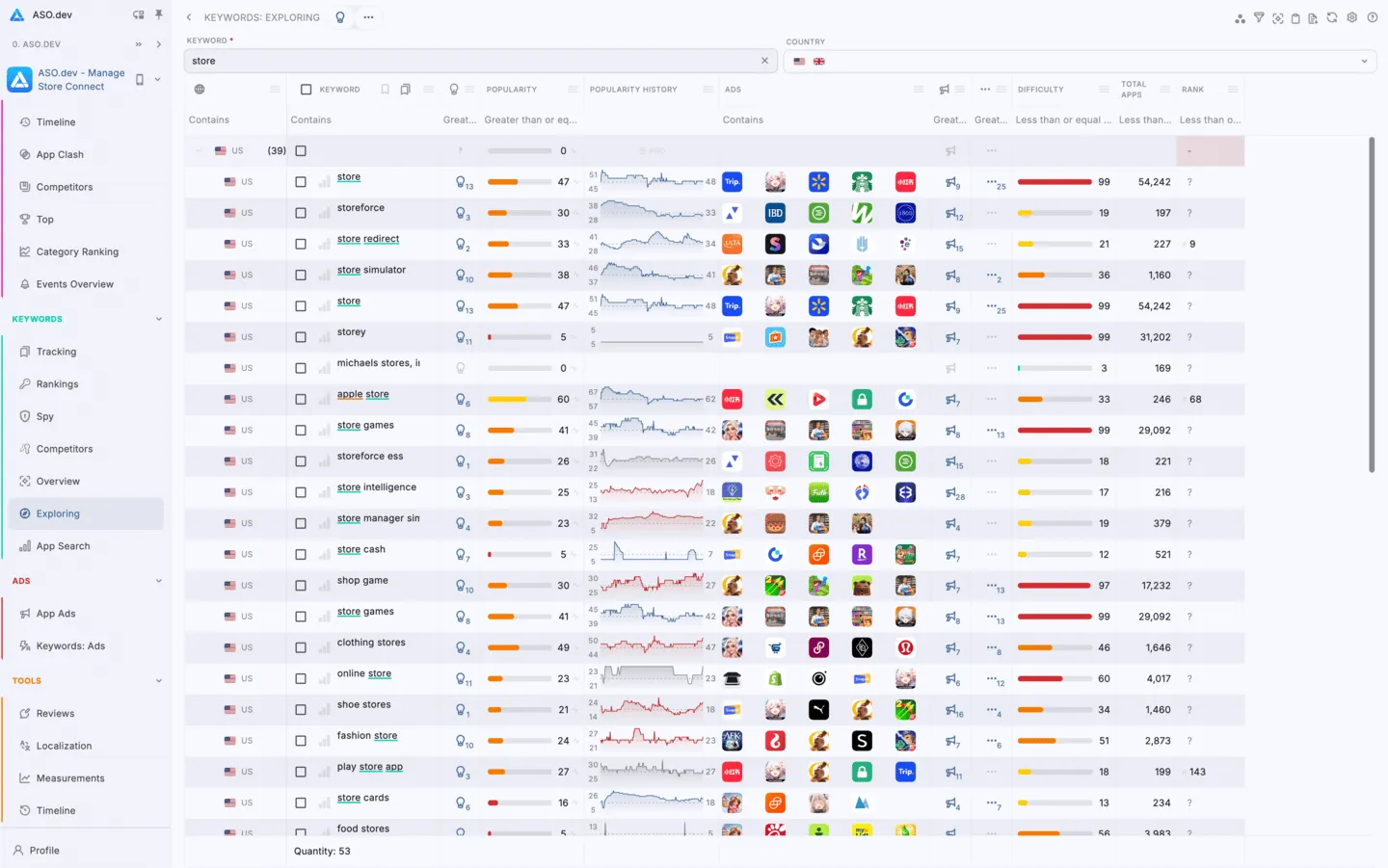Screen dimensions: 1388x868
Task: Clear the keyword field with the X icon
Action: point(764,61)
